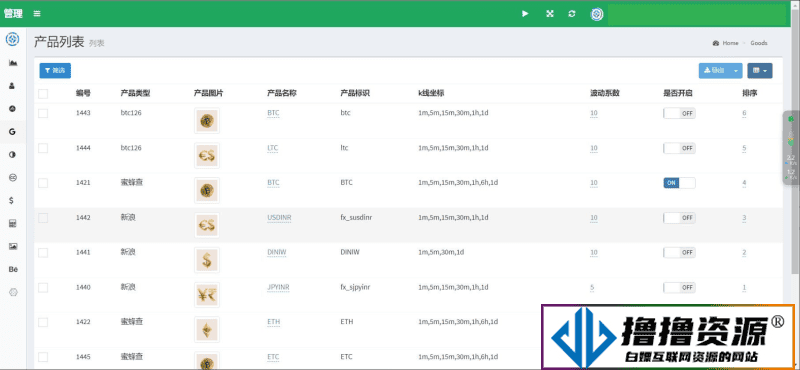This screenshot has height=370, width=800.
Task: Select the Be item in sidebar menu
Action: pyautogui.click(x=13, y=269)
